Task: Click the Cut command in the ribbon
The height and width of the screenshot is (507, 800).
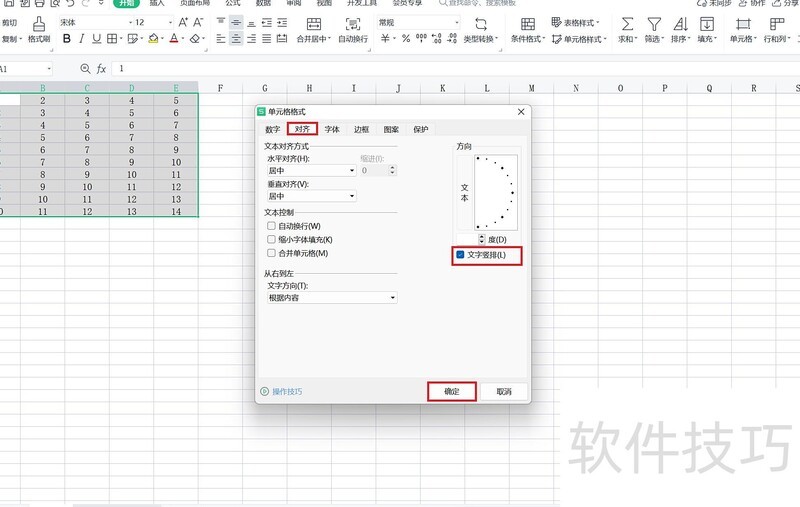Action: pyautogui.click(x=10, y=22)
